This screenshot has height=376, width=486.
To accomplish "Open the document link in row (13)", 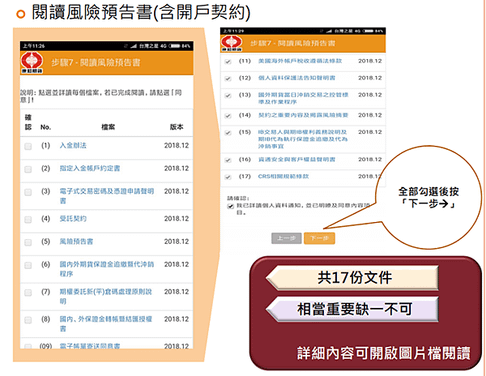I will point(303,98).
